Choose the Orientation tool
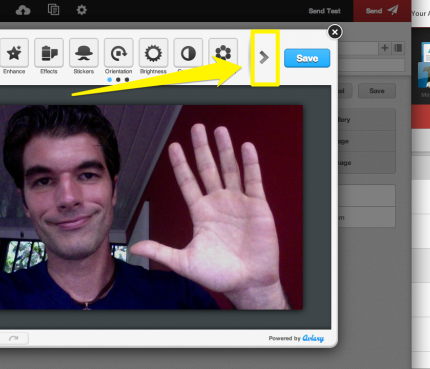The image size is (430, 369). 118,53
